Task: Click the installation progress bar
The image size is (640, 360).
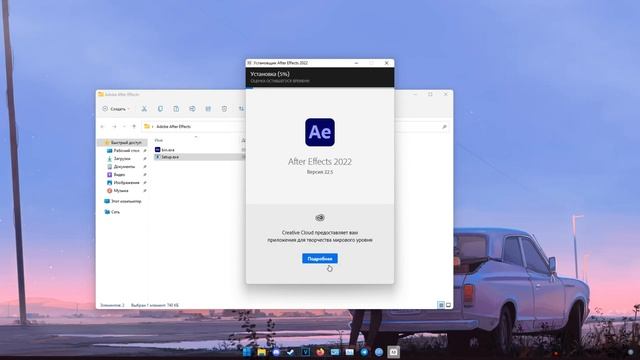Action: [320, 87]
